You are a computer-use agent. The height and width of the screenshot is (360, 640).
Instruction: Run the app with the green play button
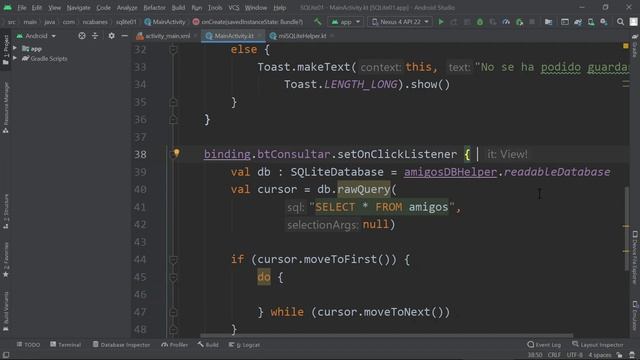(441, 22)
